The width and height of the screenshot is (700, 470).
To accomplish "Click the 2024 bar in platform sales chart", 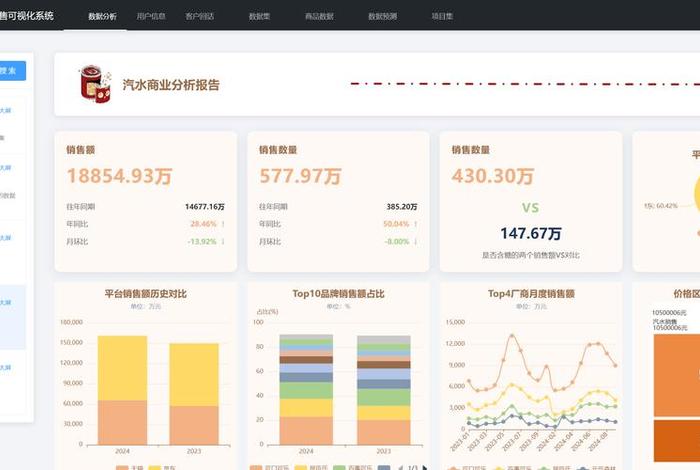I will coord(122,390).
